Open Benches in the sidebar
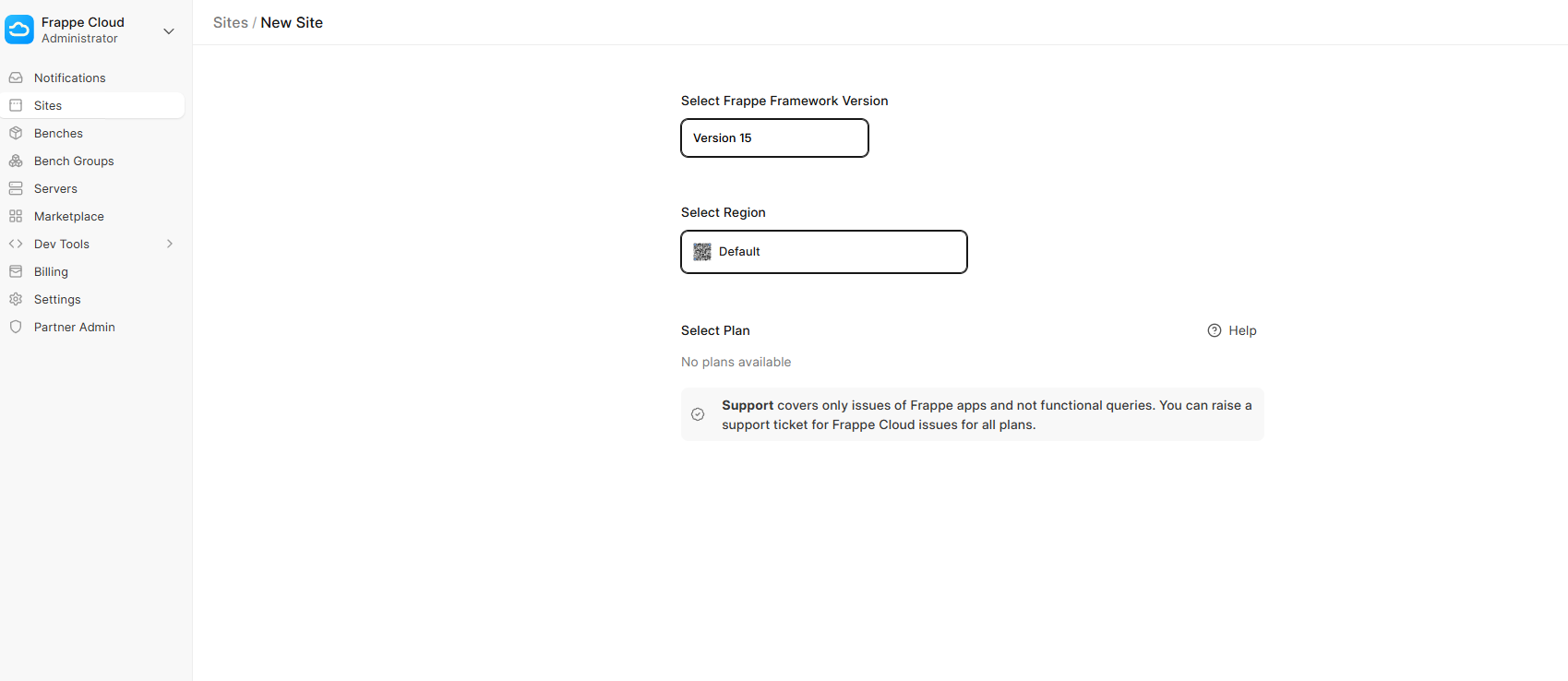Viewport: 1568px width, 681px height. click(92, 133)
